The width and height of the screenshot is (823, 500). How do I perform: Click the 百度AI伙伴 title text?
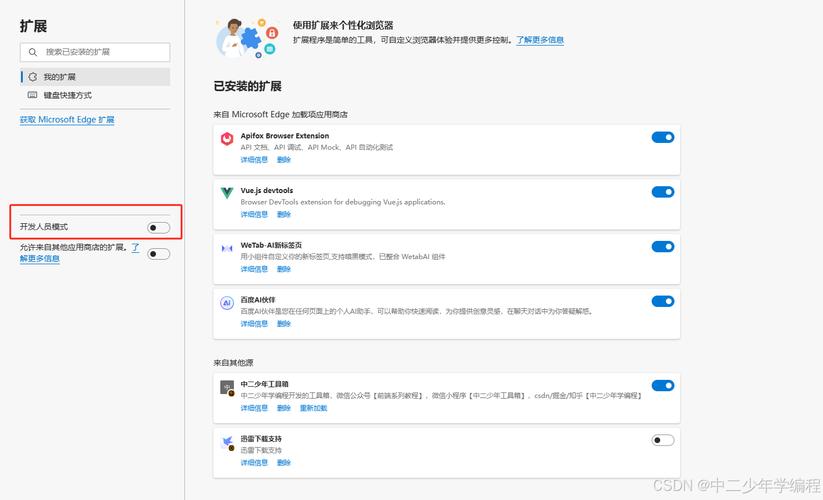[258, 300]
